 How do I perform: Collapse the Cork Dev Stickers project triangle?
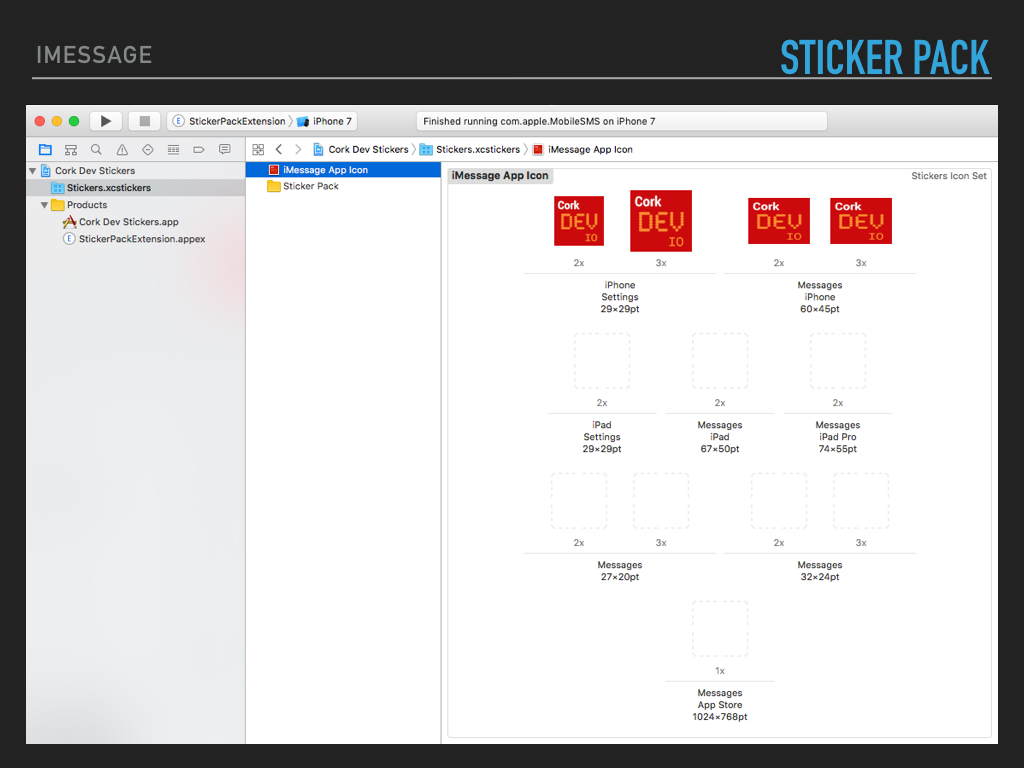click(33, 170)
